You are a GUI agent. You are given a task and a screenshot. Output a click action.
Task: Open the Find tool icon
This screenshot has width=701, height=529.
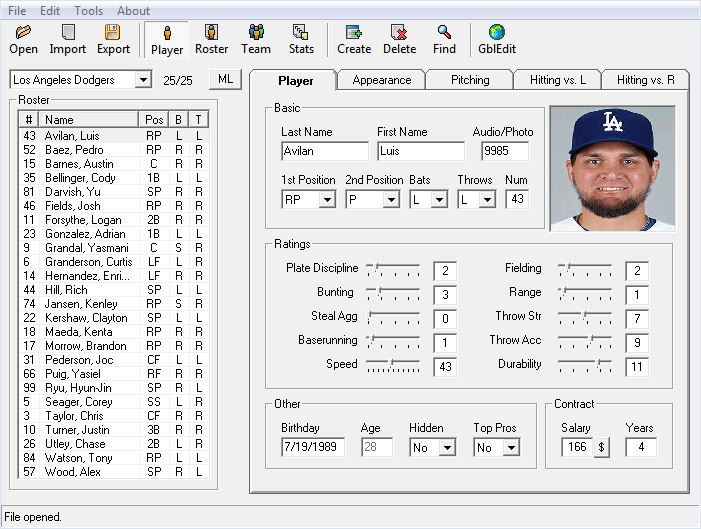tap(444, 39)
